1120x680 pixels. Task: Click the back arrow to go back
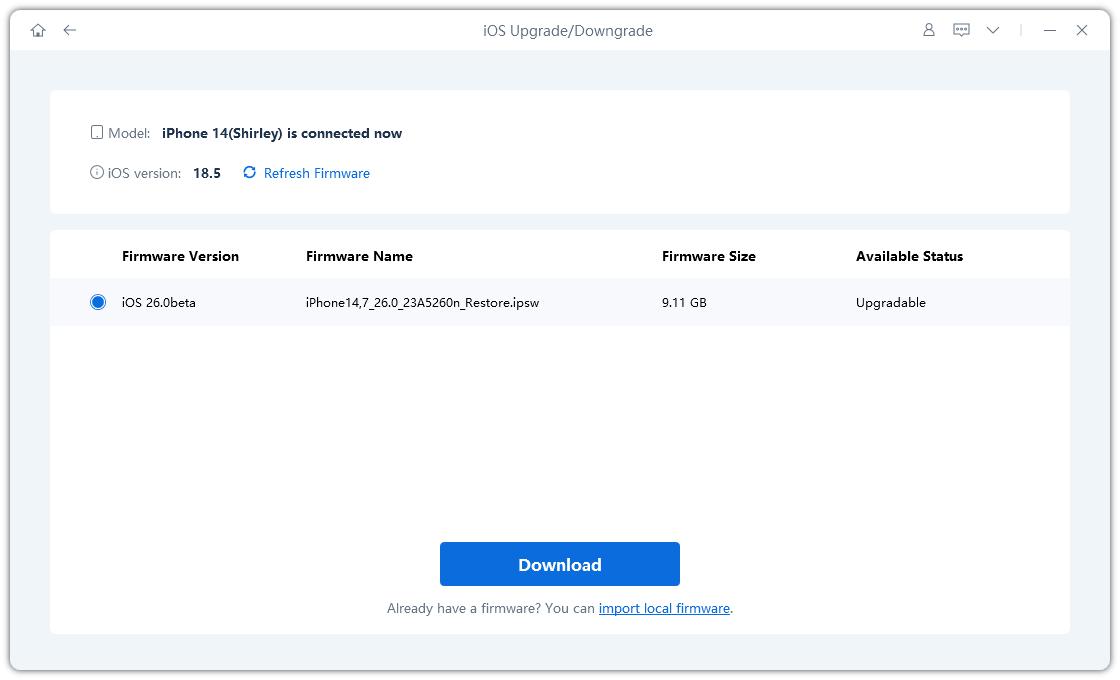point(69,30)
